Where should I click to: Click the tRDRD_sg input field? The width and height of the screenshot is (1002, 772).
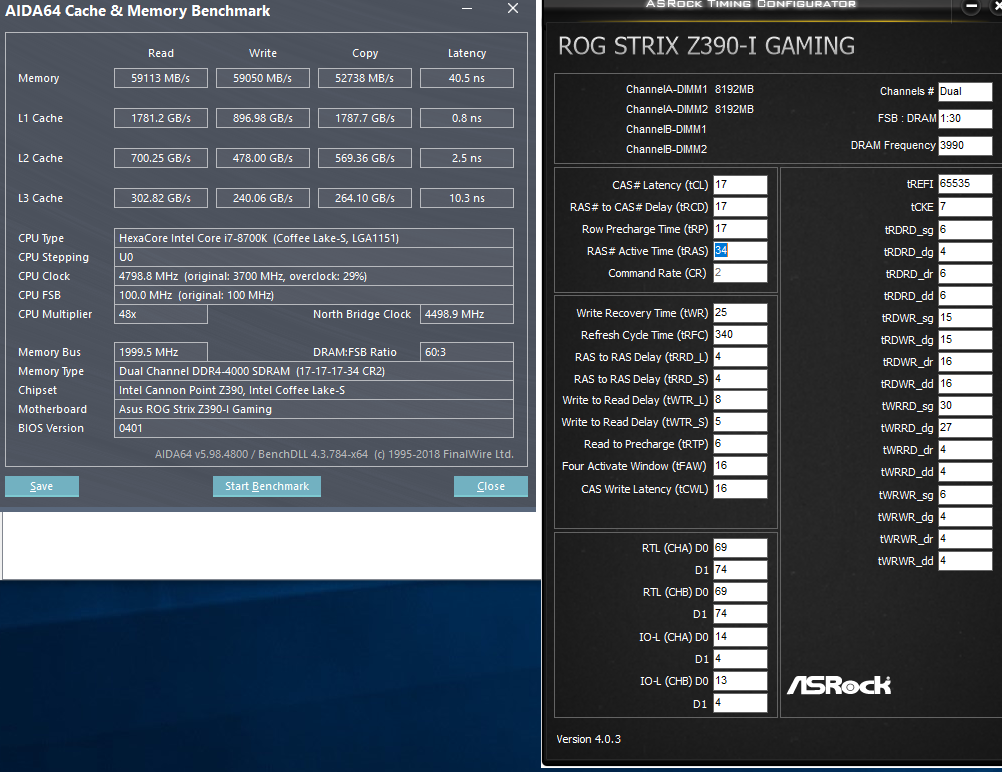(965, 229)
